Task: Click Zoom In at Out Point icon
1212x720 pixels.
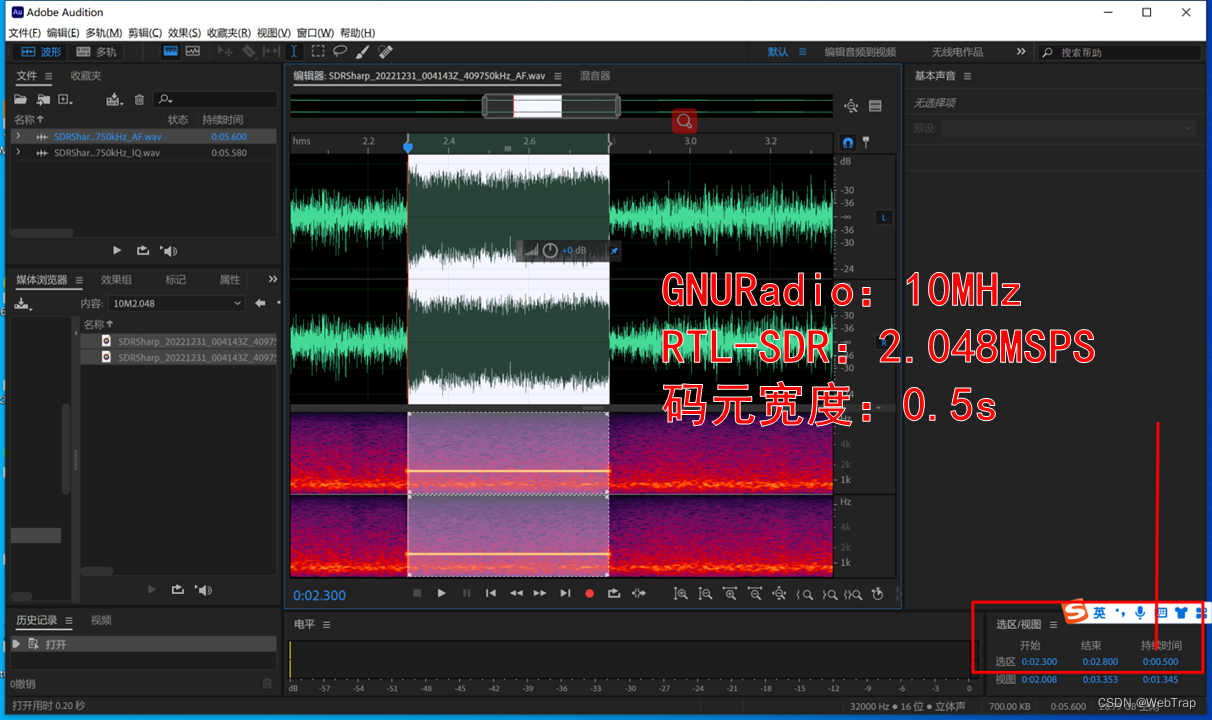Action: coord(829,594)
